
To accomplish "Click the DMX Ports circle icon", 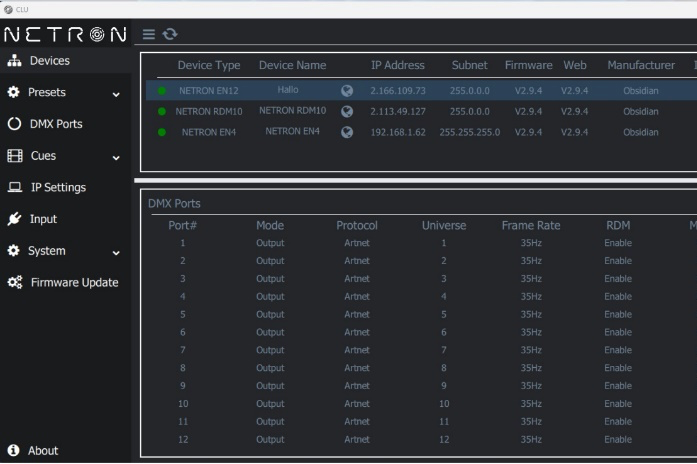I will pos(14,124).
